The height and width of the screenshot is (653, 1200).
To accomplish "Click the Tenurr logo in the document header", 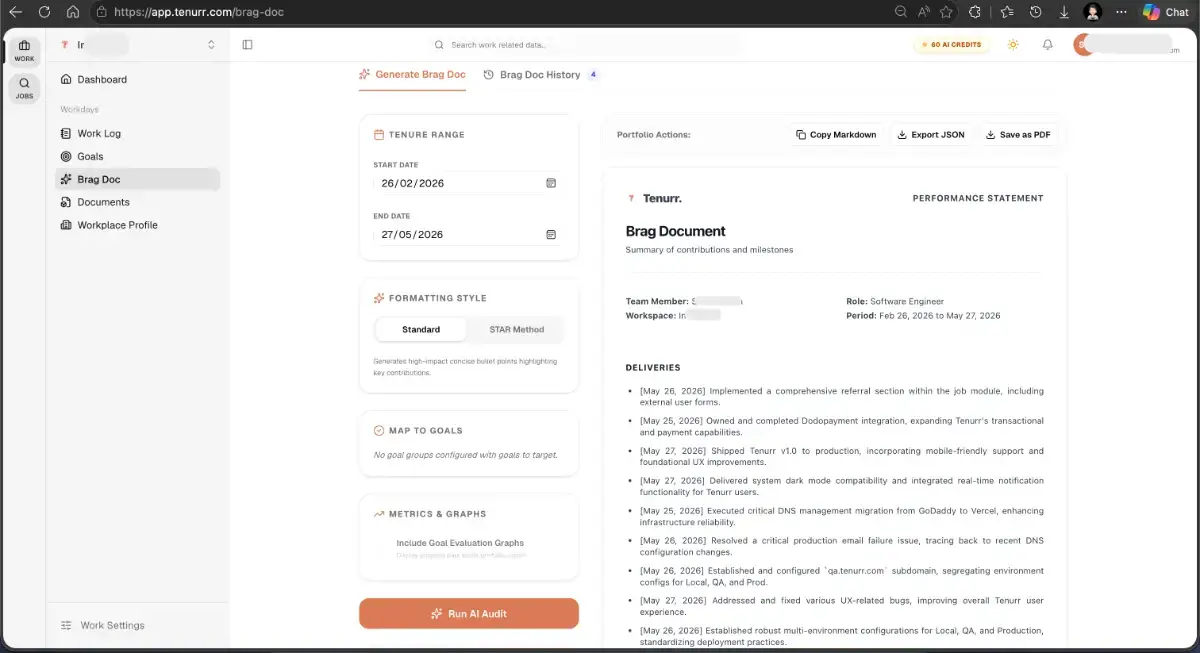I will 654,198.
